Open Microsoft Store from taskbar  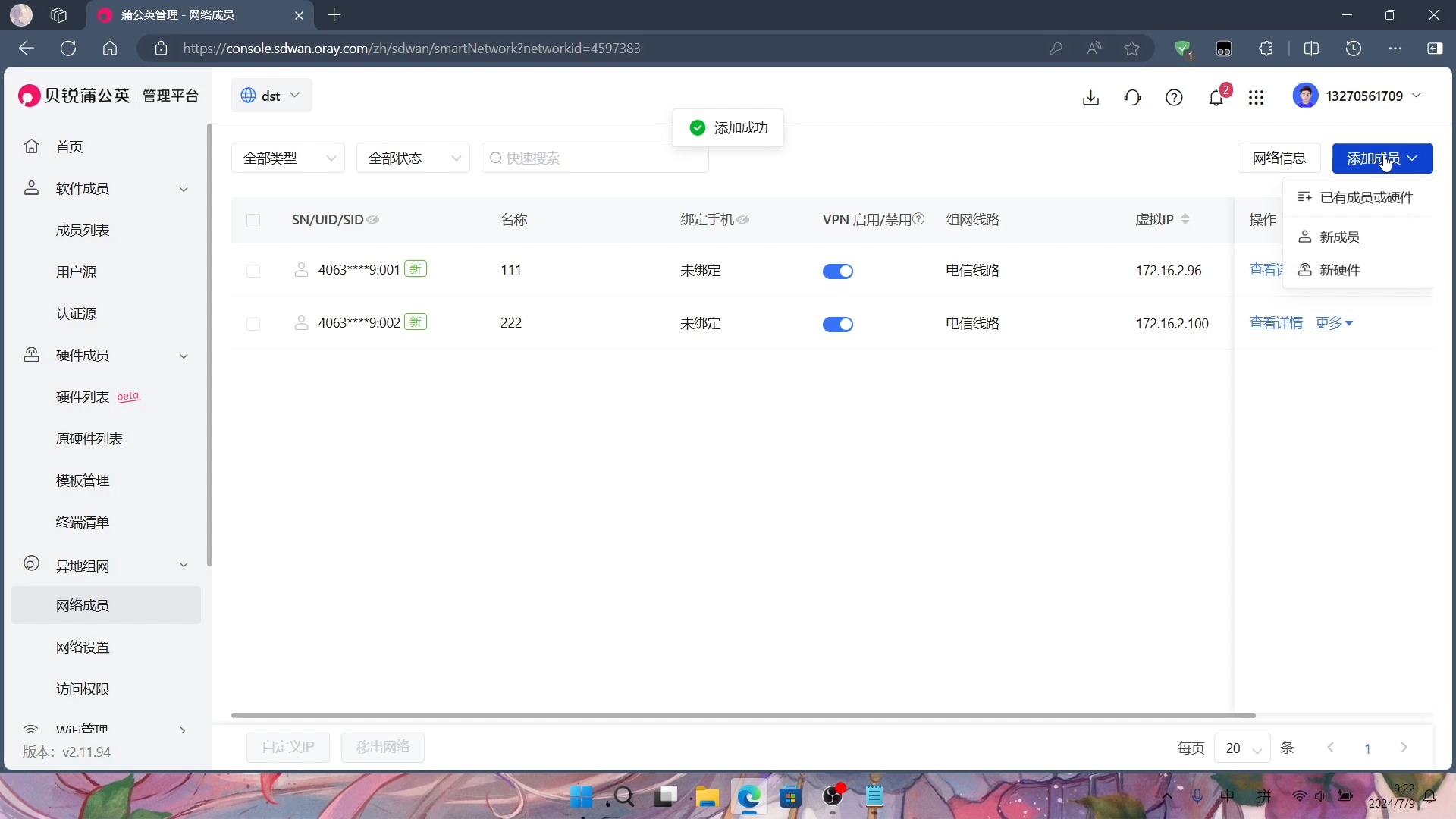click(791, 797)
